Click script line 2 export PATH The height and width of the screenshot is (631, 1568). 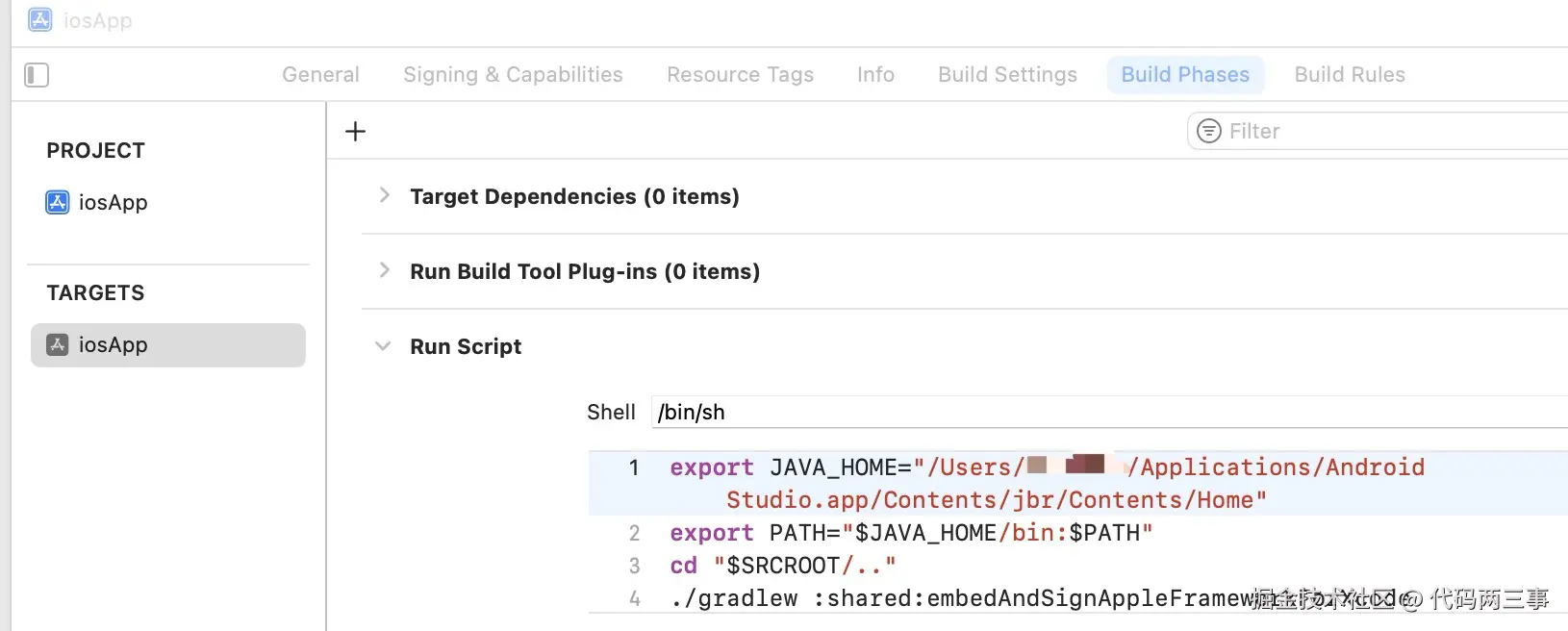[911, 532]
